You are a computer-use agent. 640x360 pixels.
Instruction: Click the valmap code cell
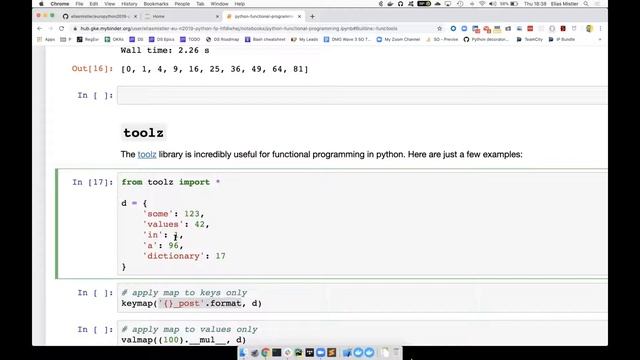tap(362, 334)
